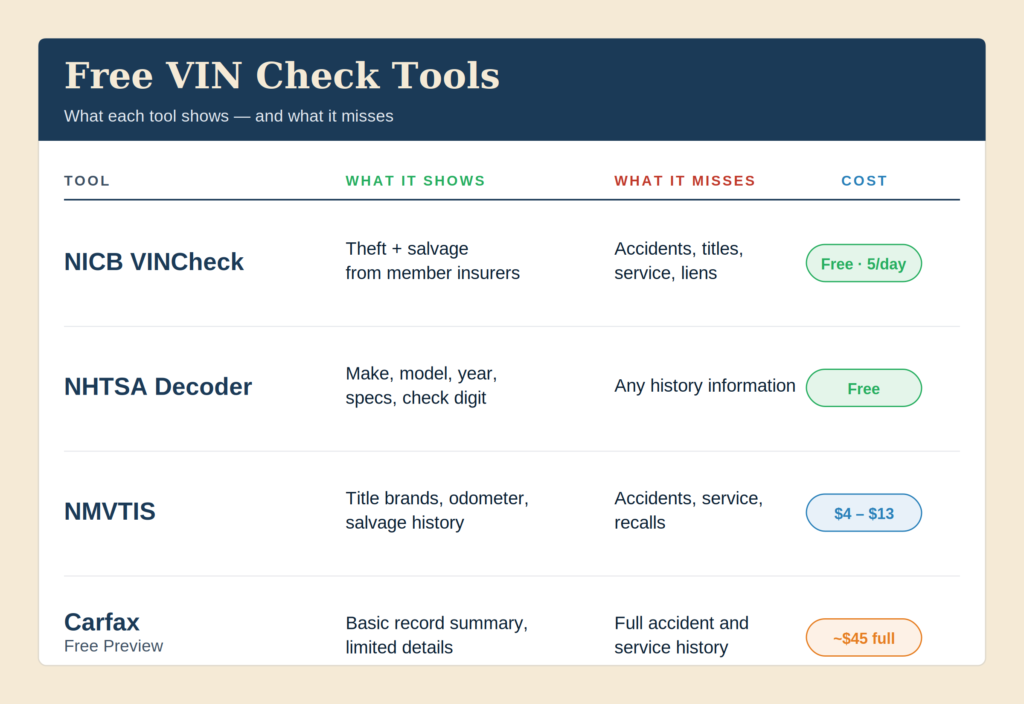Viewport: 1024px width, 704px height.
Task: Select the subtitle 'What each tool shows — and what it misses'
Action: point(229,116)
